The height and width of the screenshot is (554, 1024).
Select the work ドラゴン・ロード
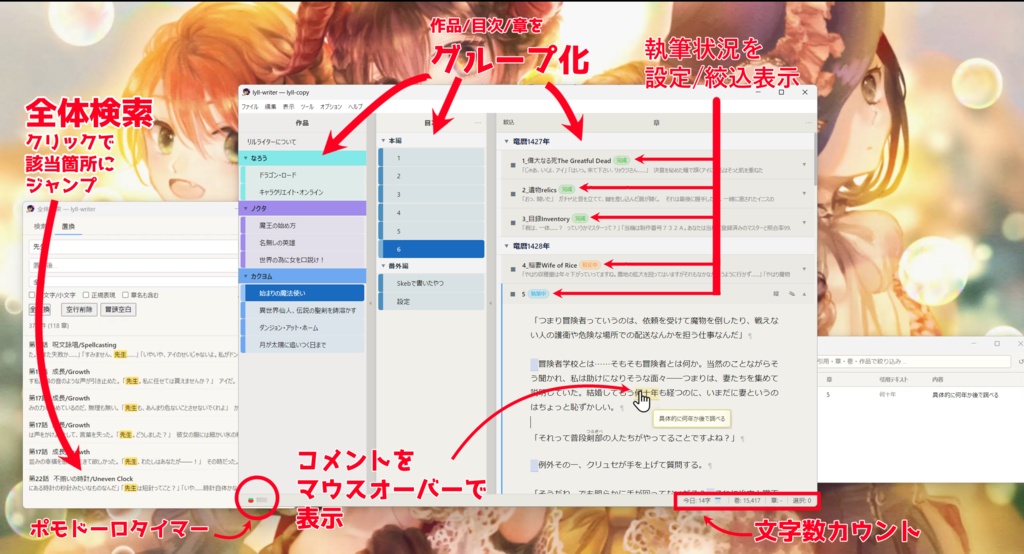tap(303, 175)
